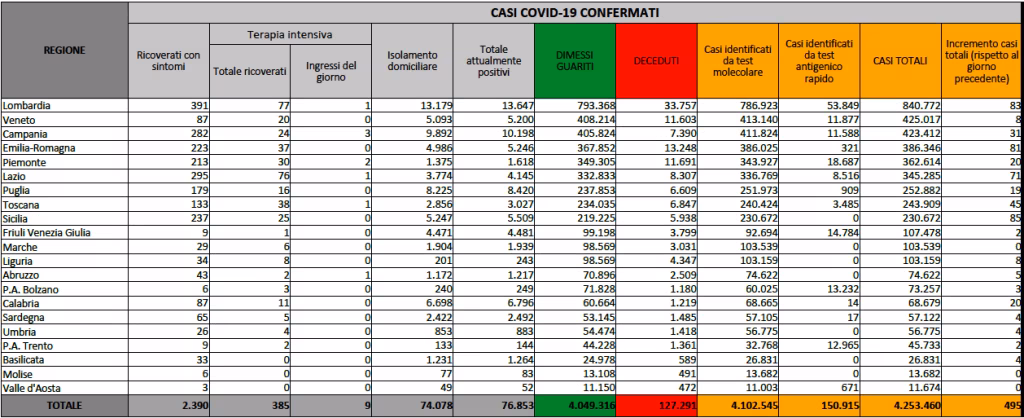Click the CASI COVID-19 CONFERMATI title

[575, 12]
